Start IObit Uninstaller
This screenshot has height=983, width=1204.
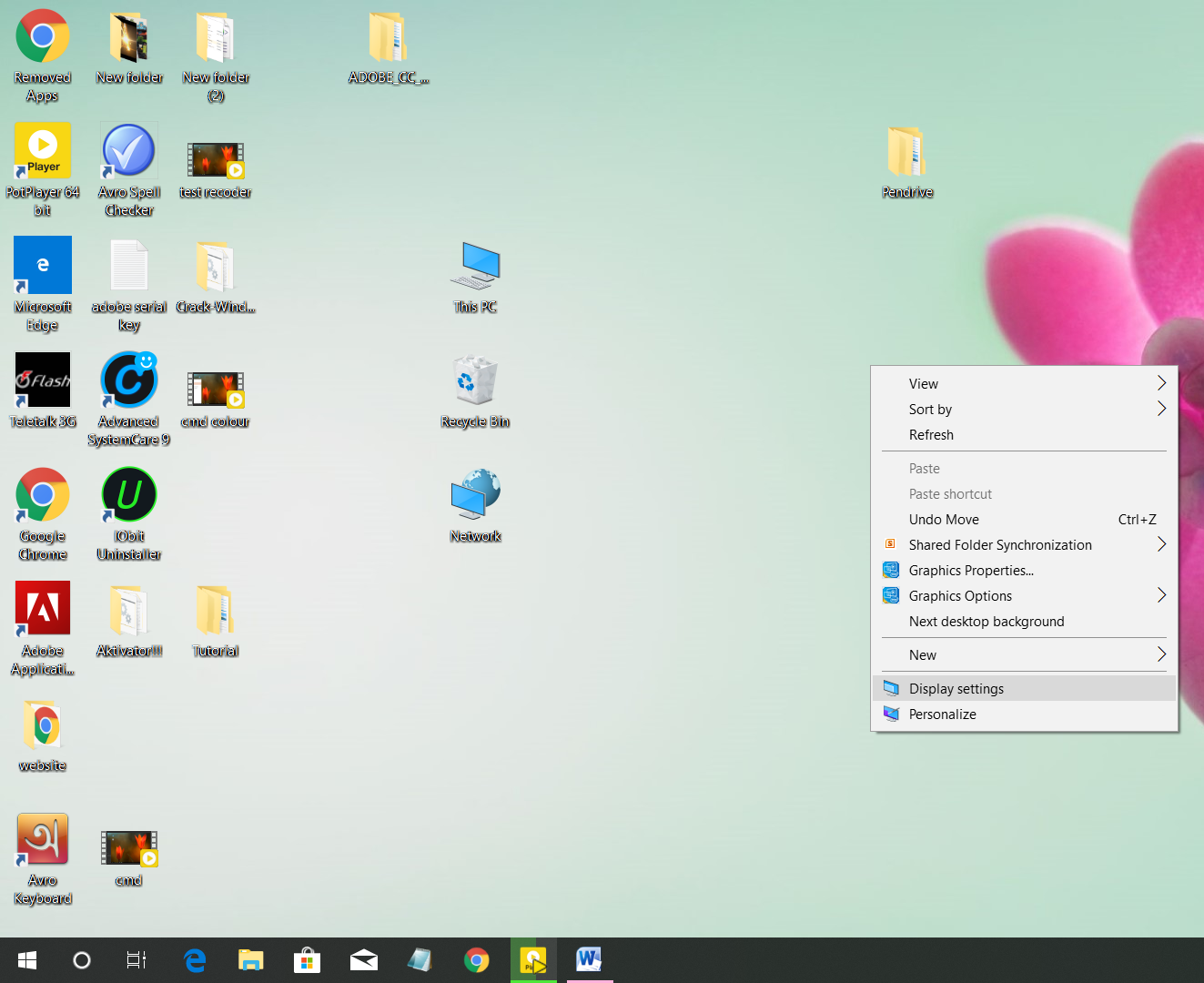tap(128, 494)
